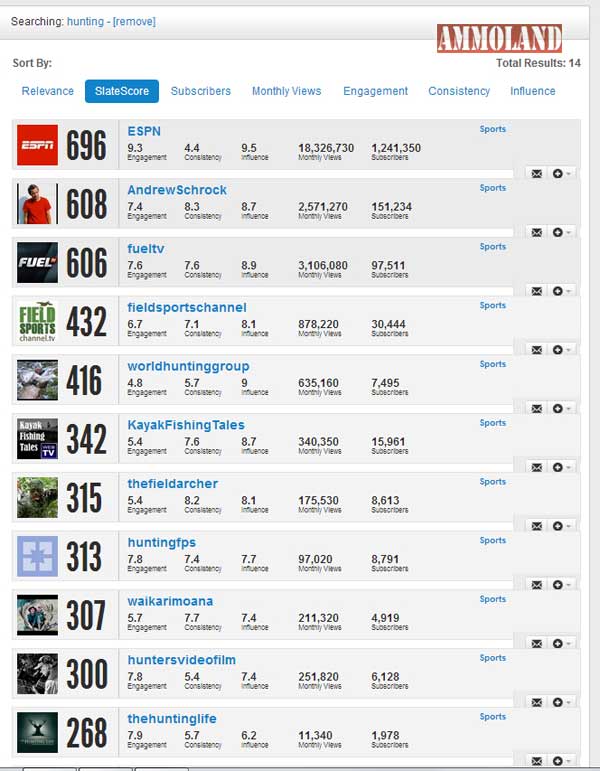This screenshot has height=771, width=600.
Task: Click the ESPN logo thumbnail
Action: pos(38,145)
